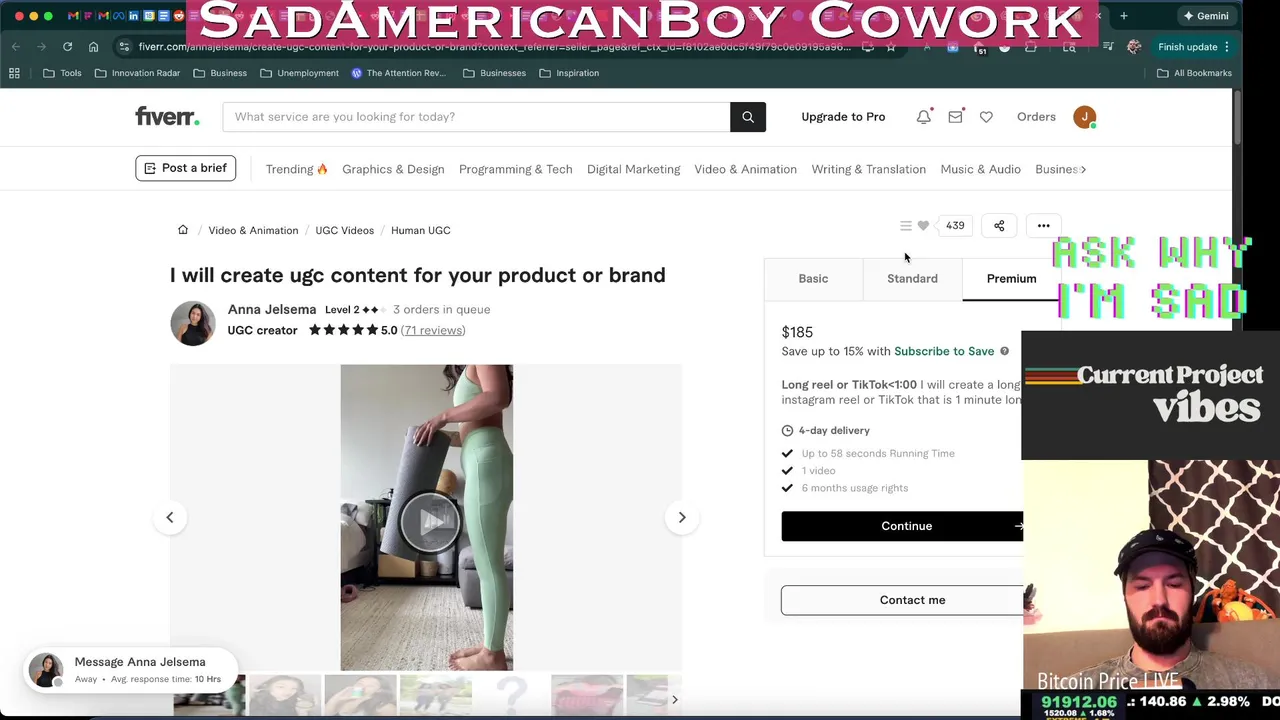Open the favorites heart lists icon

point(986,117)
